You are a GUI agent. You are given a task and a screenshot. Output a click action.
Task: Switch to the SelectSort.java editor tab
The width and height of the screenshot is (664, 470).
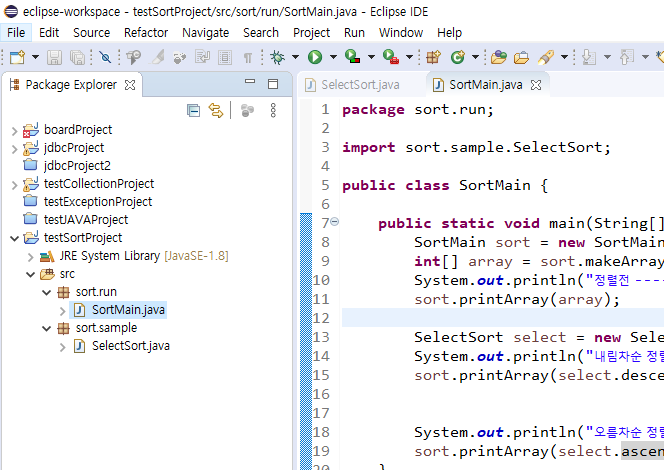[360, 85]
